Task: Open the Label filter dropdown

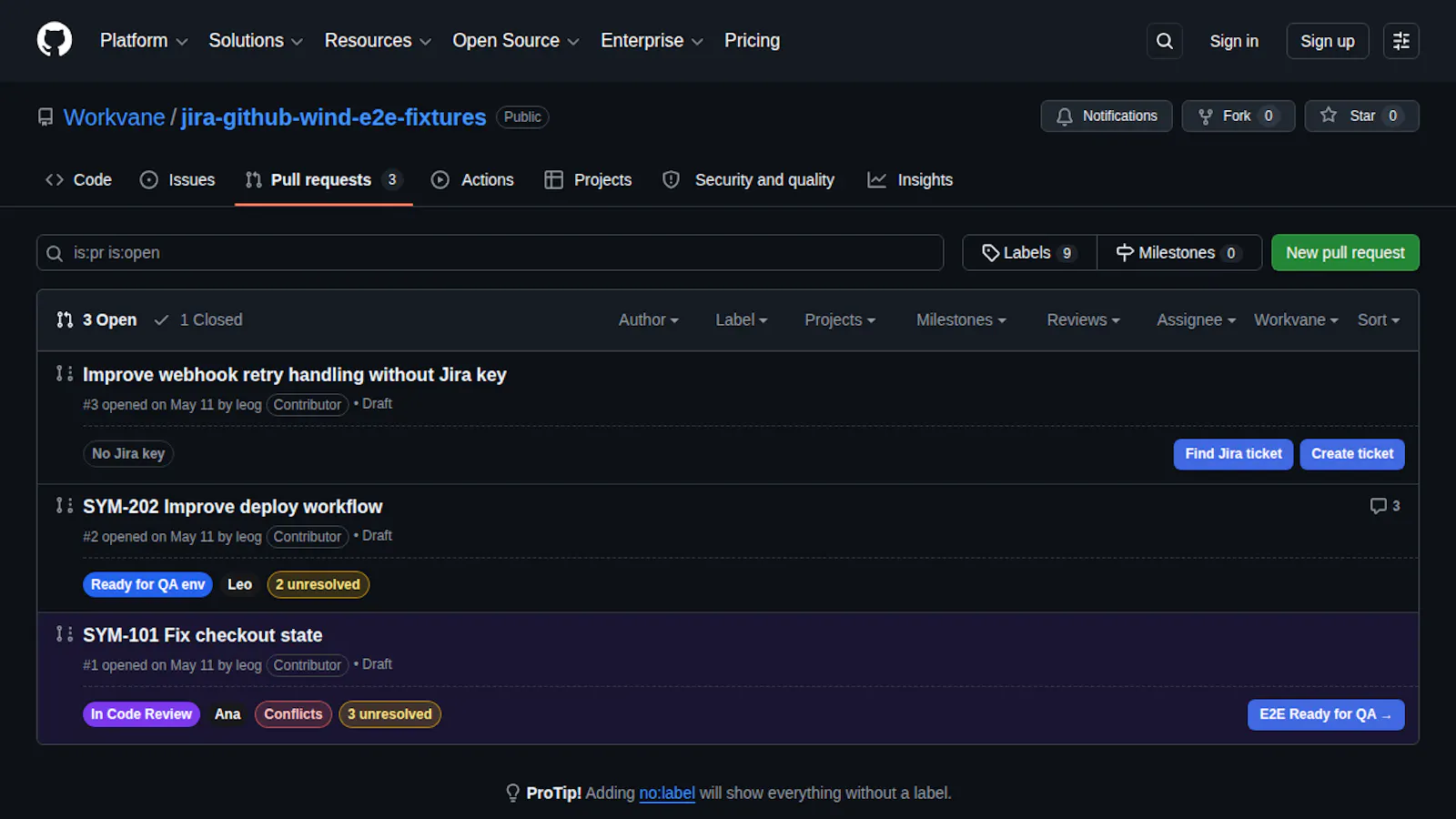Action: point(742,320)
